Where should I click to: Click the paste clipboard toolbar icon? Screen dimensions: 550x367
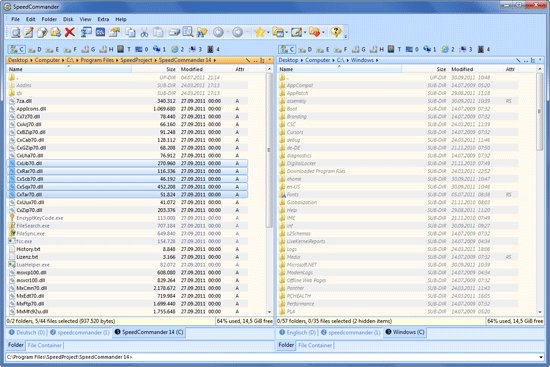click(x=158, y=32)
